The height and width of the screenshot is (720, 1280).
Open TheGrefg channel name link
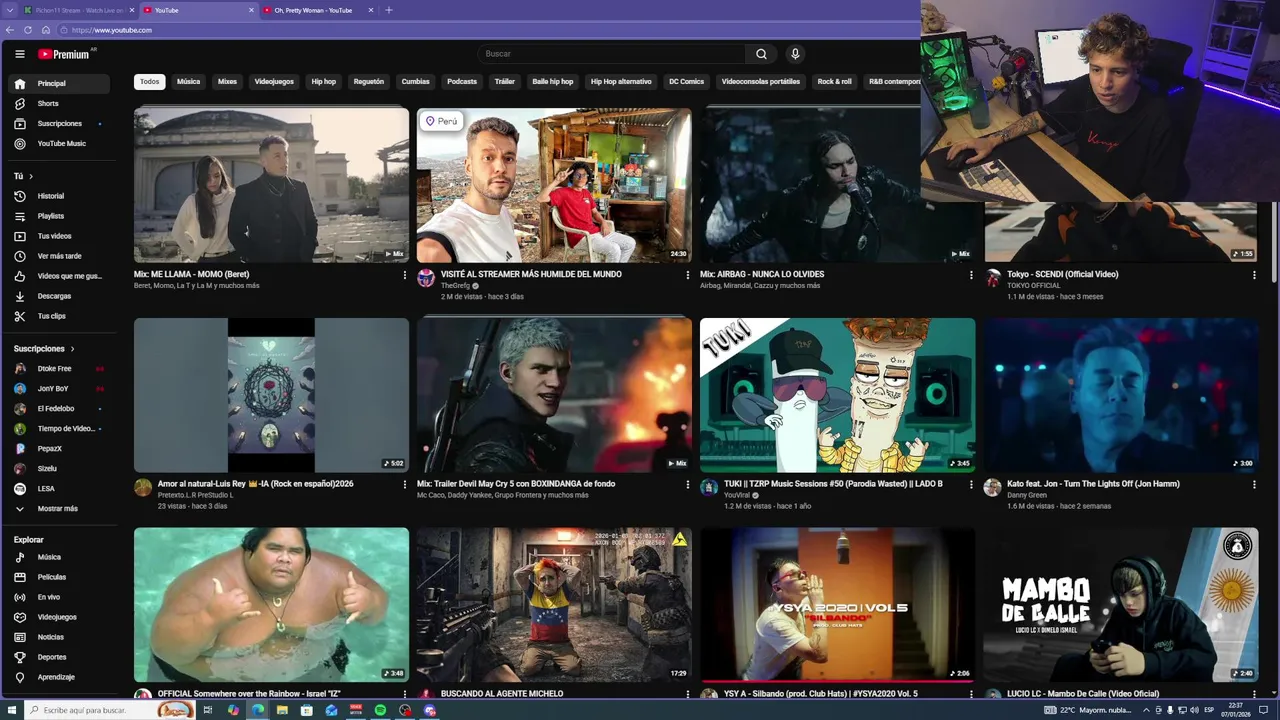coord(455,286)
